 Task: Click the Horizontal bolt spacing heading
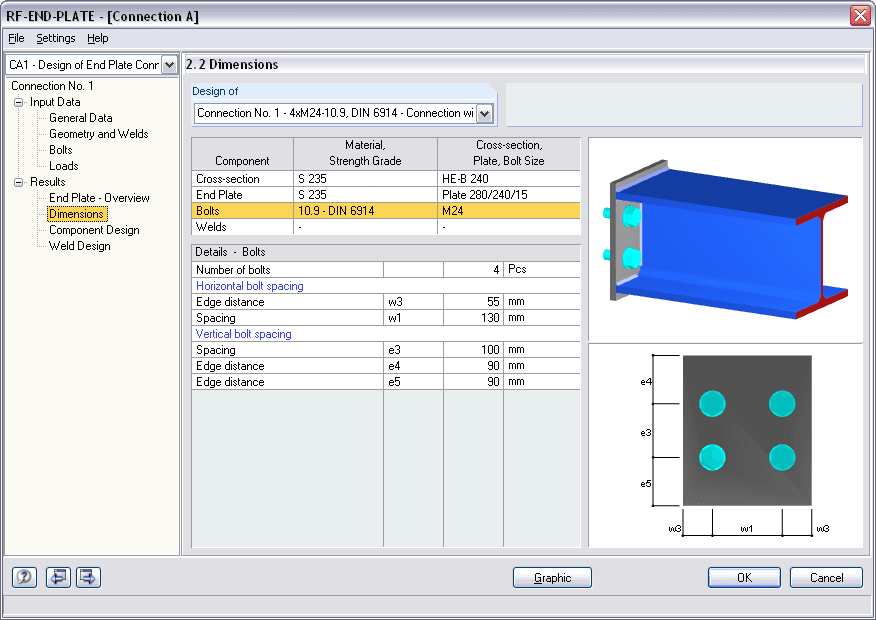(x=250, y=286)
